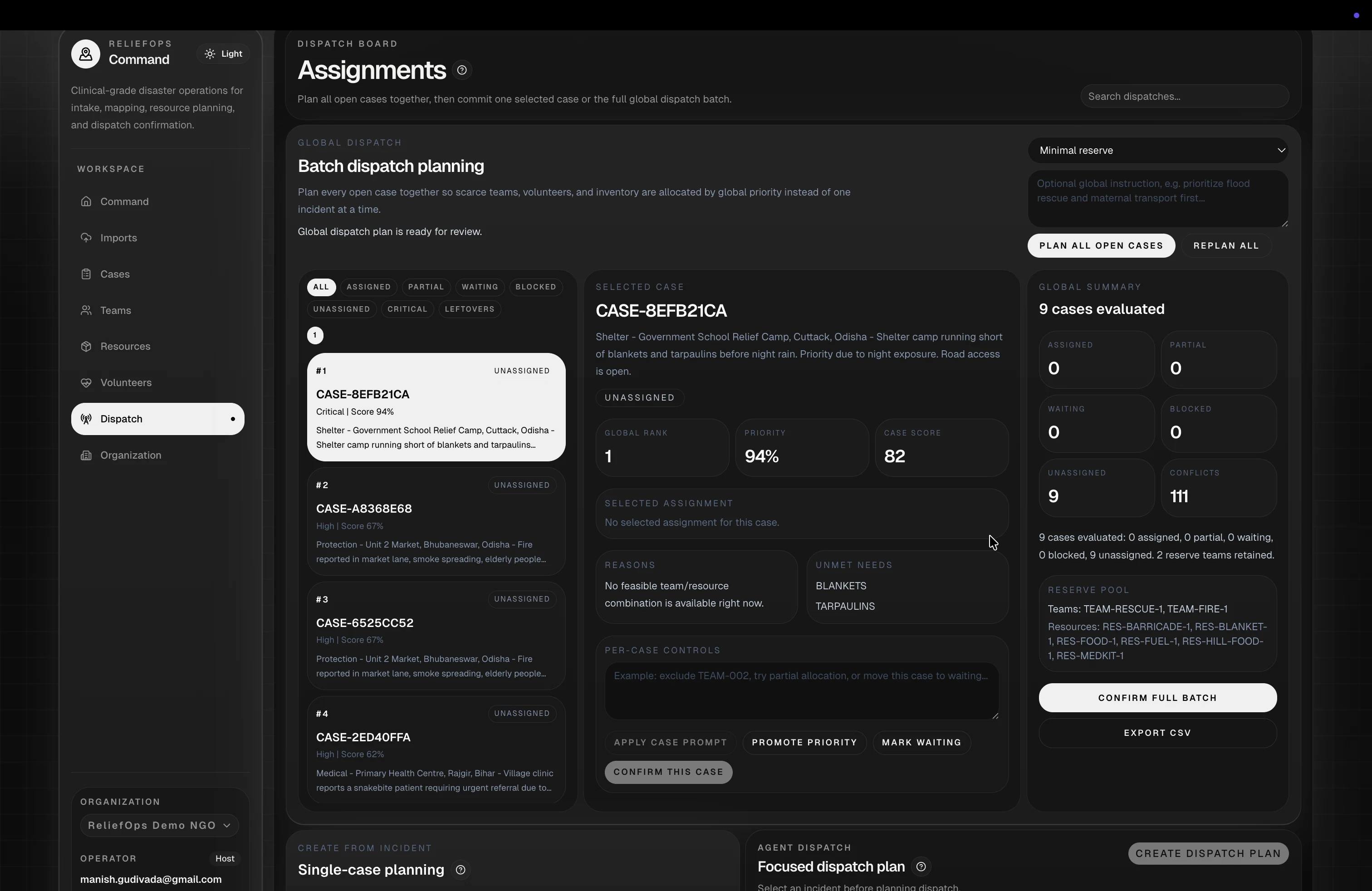The width and height of the screenshot is (1372, 891).
Task: Click the package box icon beside Resources
Action: [x=86, y=346]
